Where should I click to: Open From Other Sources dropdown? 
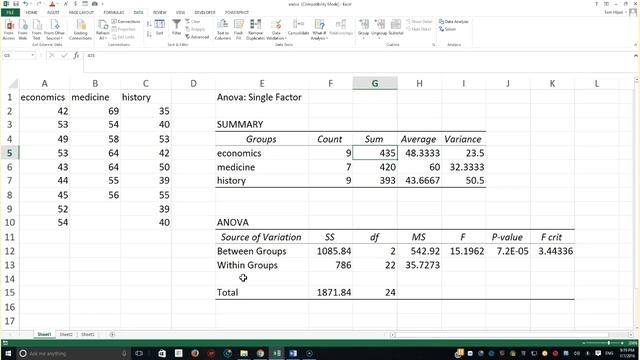(54, 29)
